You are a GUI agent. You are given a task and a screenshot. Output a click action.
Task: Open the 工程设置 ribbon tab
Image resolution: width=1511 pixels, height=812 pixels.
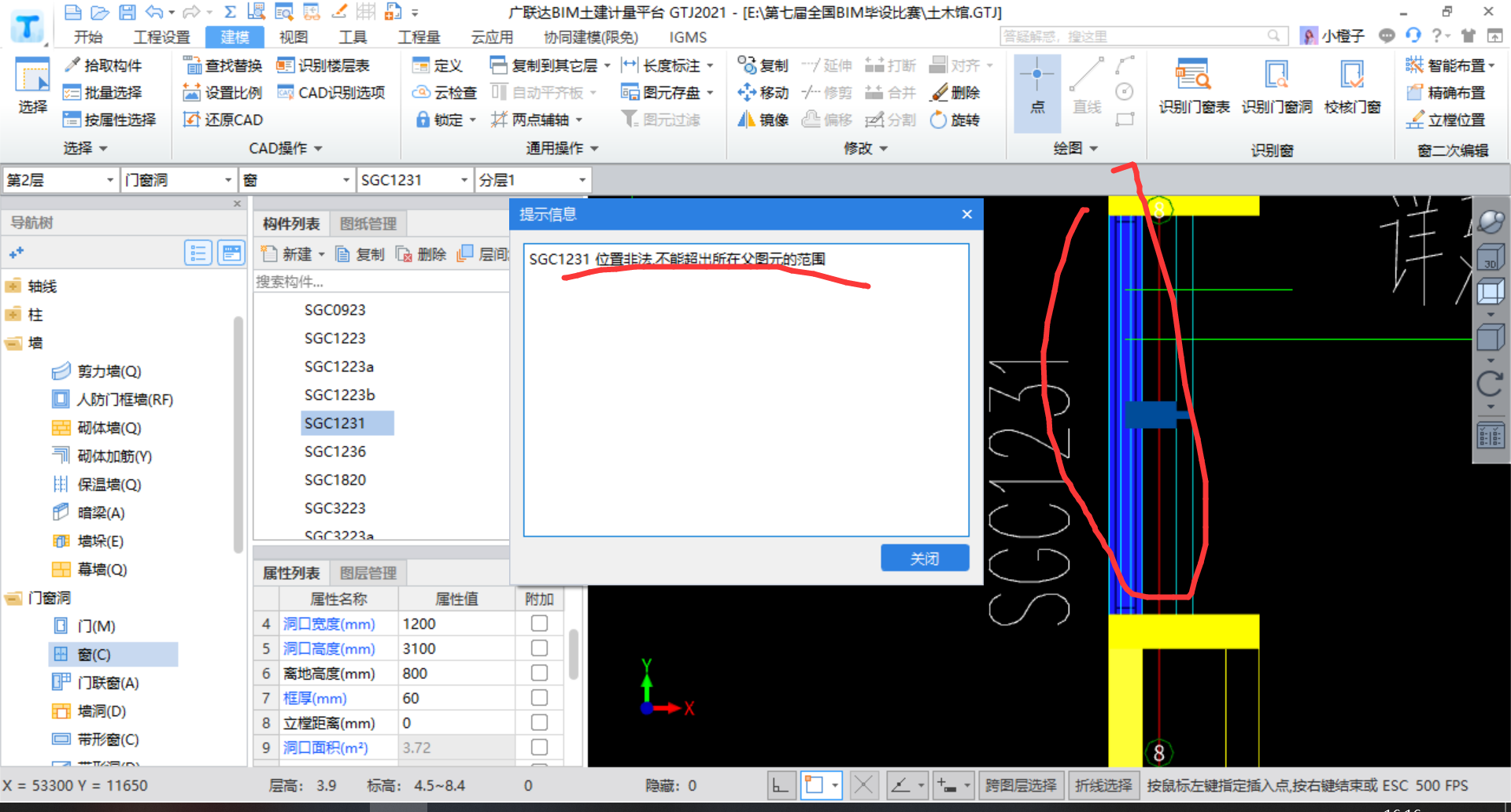click(x=161, y=37)
